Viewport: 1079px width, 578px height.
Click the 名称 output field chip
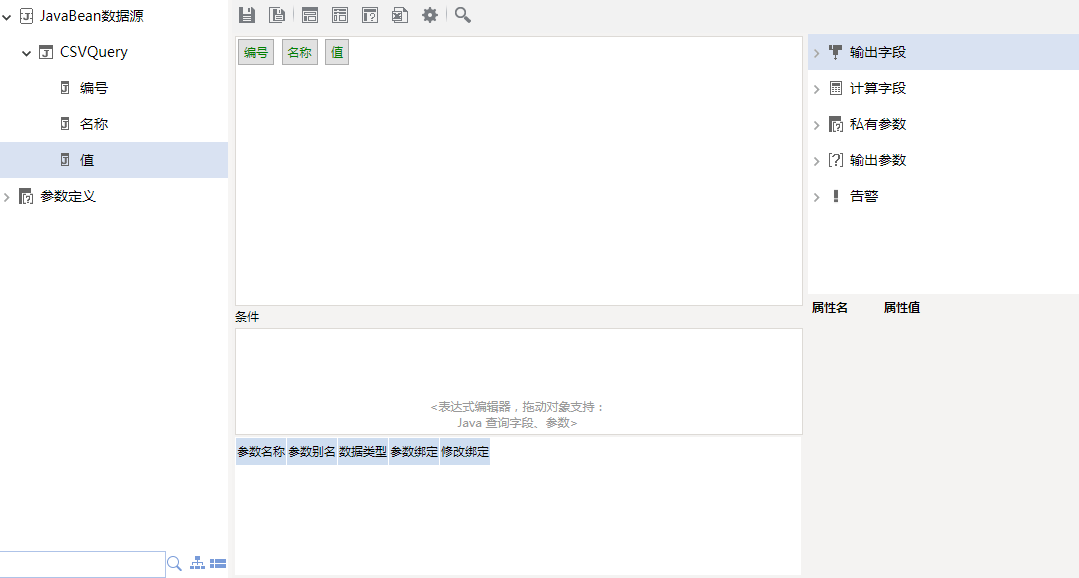(299, 52)
